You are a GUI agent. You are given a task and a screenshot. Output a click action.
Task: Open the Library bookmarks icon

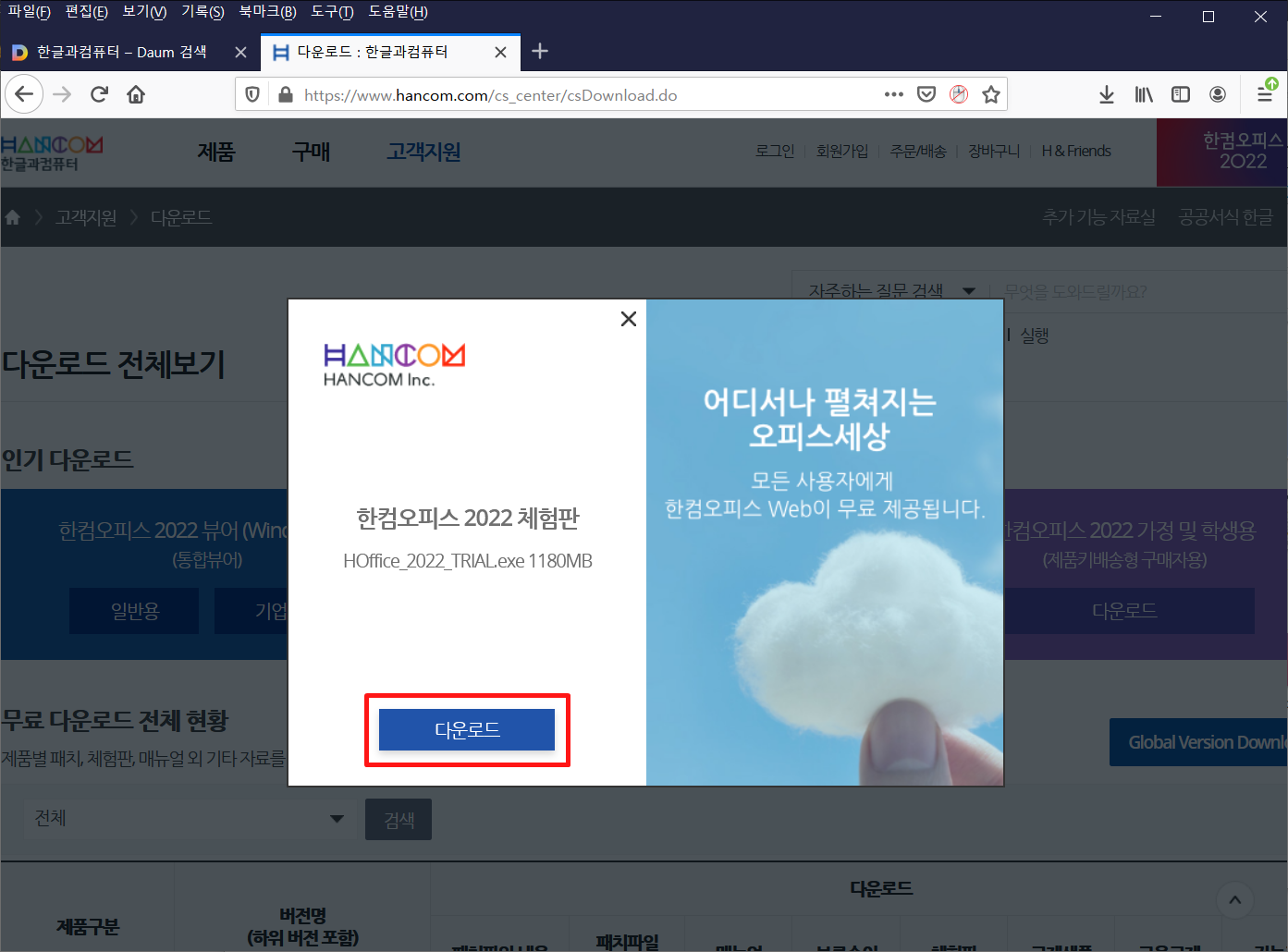(x=1144, y=94)
